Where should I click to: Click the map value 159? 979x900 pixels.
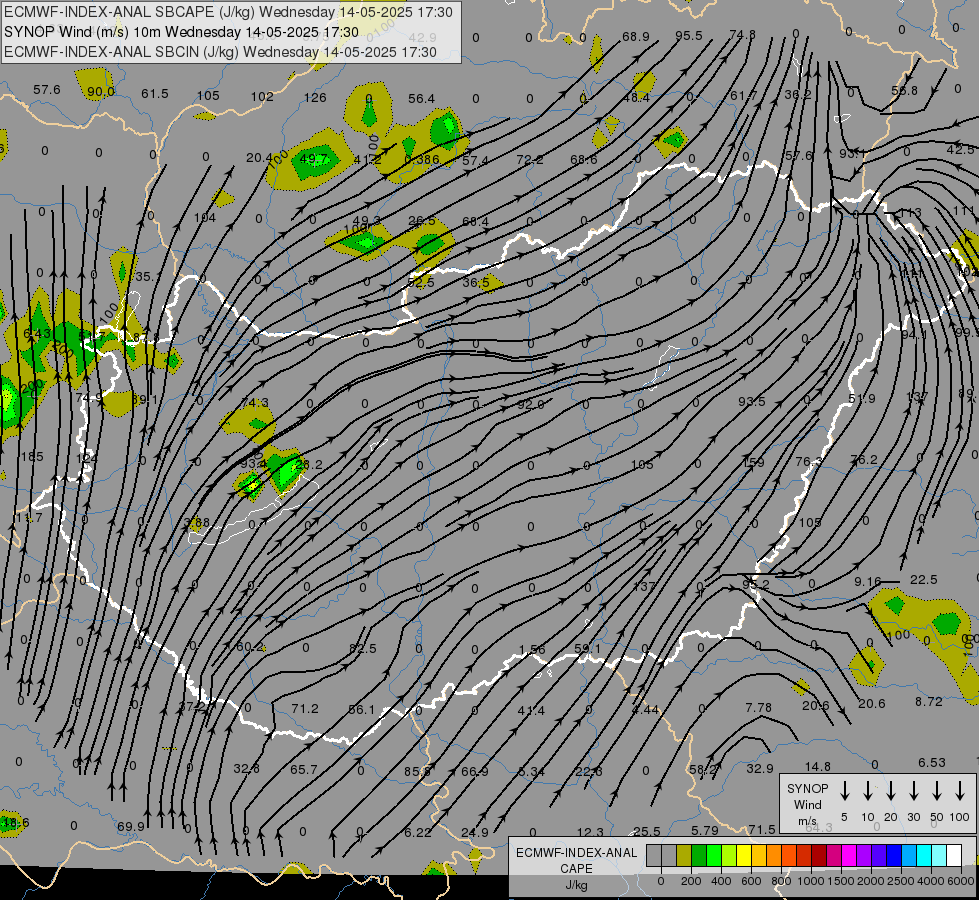(x=754, y=463)
